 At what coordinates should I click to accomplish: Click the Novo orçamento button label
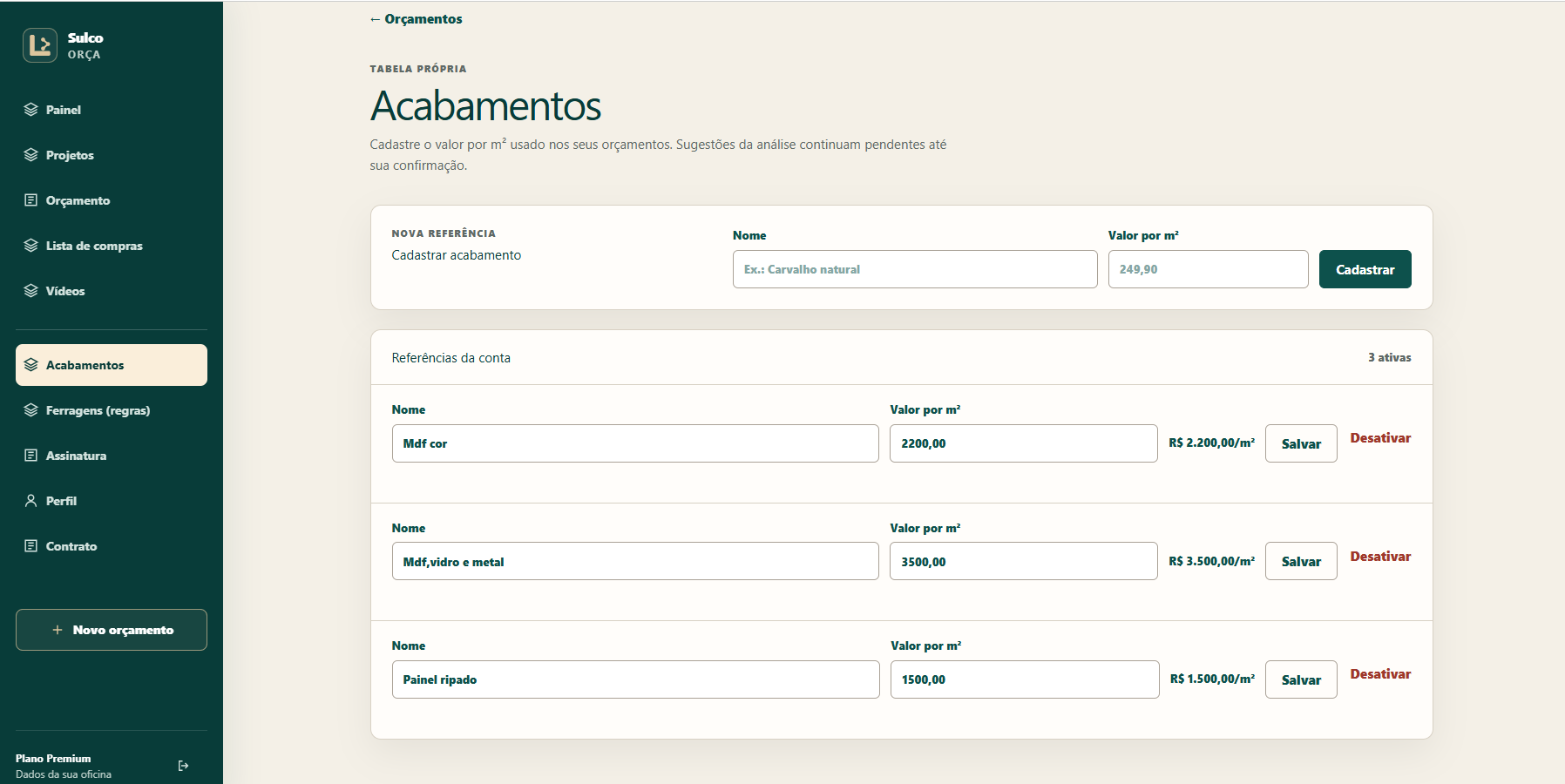click(123, 630)
